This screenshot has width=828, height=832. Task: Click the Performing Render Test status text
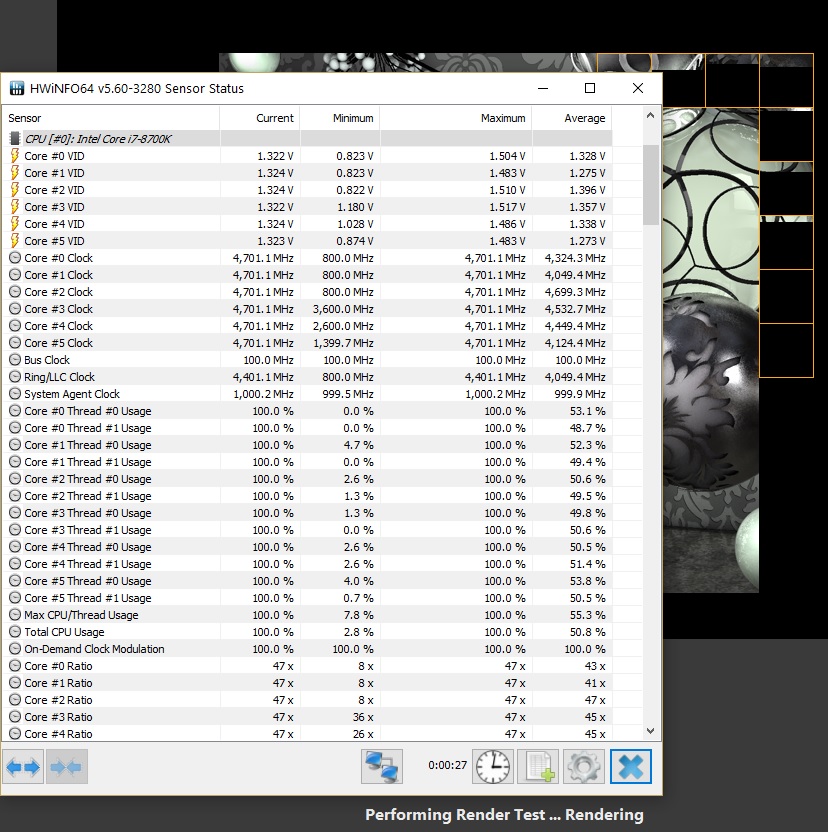(x=504, y=814)
